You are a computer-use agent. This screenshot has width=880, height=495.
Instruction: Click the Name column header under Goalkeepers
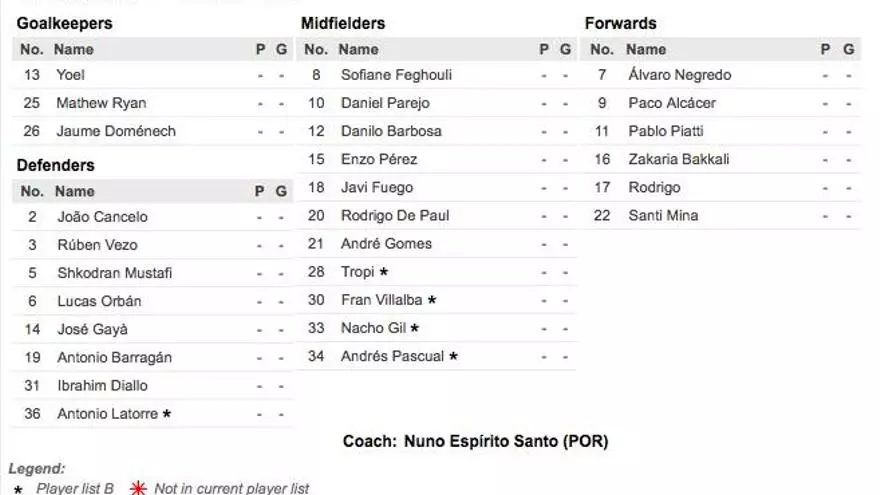[73, 49]
